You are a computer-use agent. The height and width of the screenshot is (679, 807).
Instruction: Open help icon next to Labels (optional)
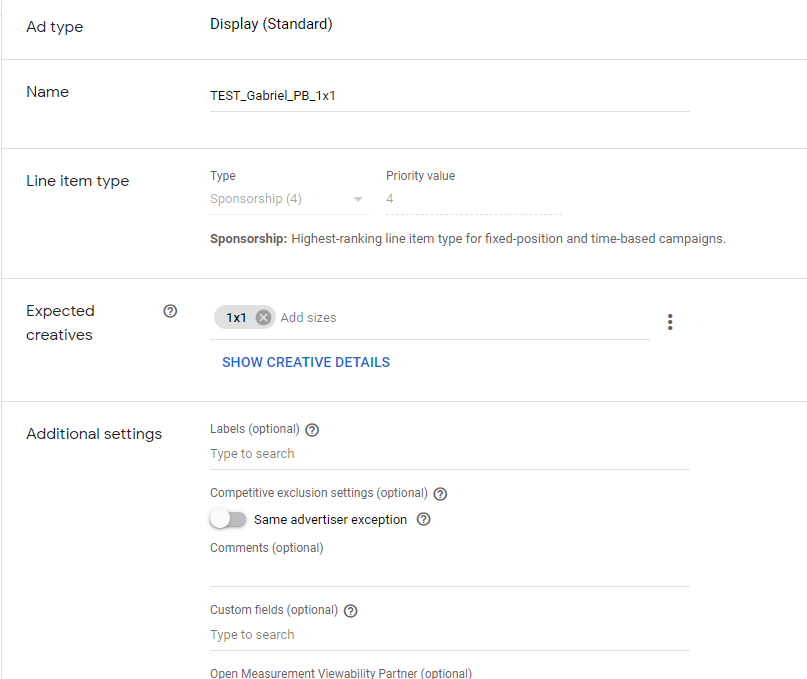(312, 430)
